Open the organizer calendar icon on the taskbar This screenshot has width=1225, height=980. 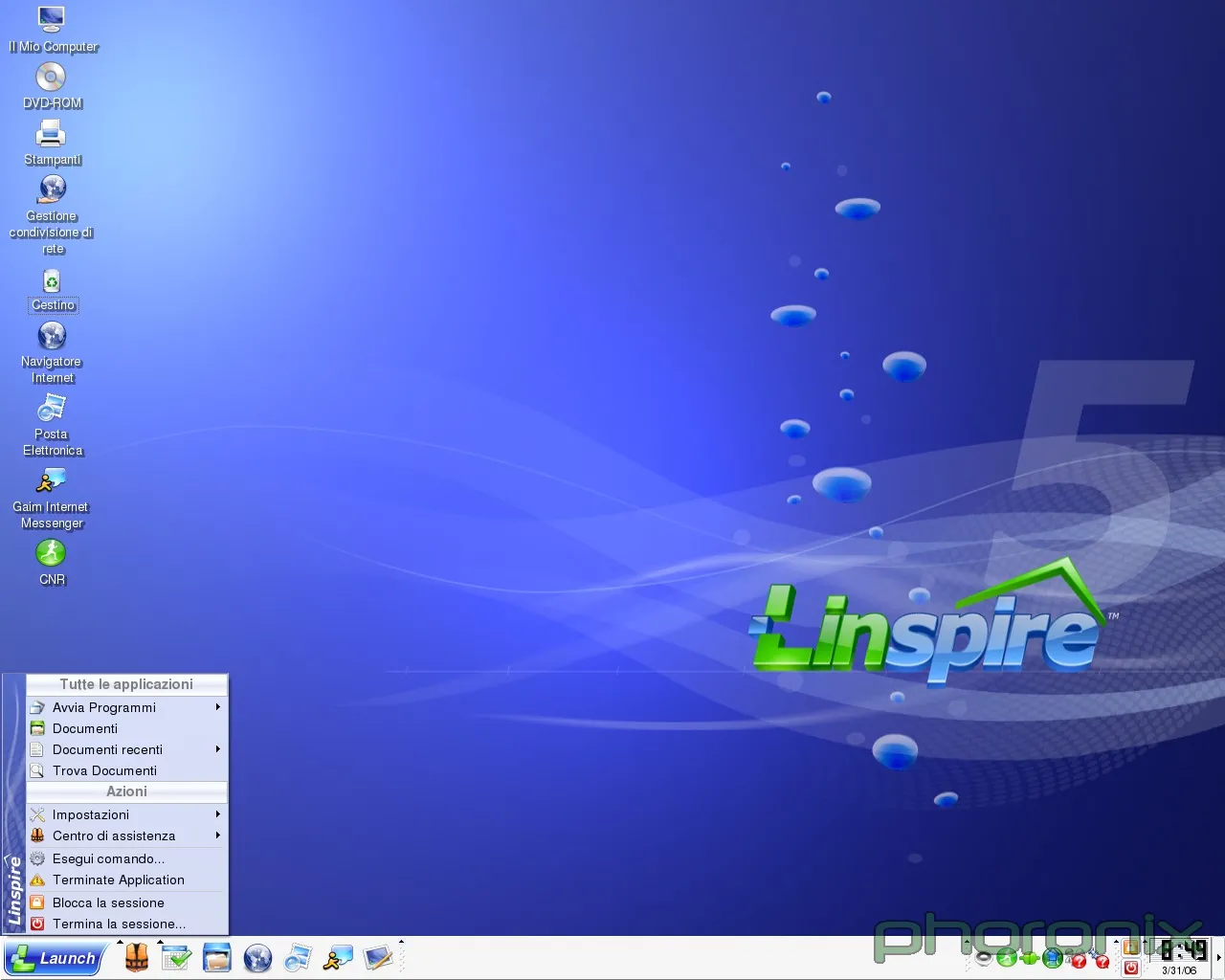pyautogui.click(x=176, y=958)
